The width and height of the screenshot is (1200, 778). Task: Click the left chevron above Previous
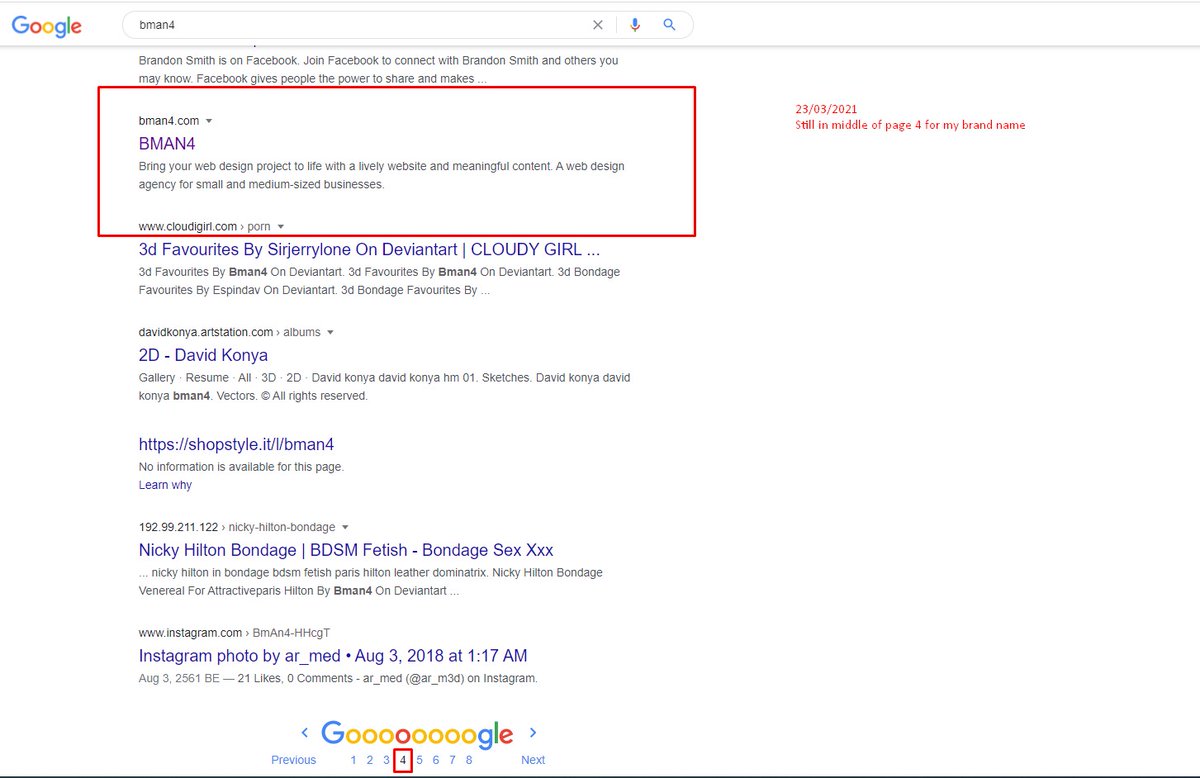(x=305, y=733)
